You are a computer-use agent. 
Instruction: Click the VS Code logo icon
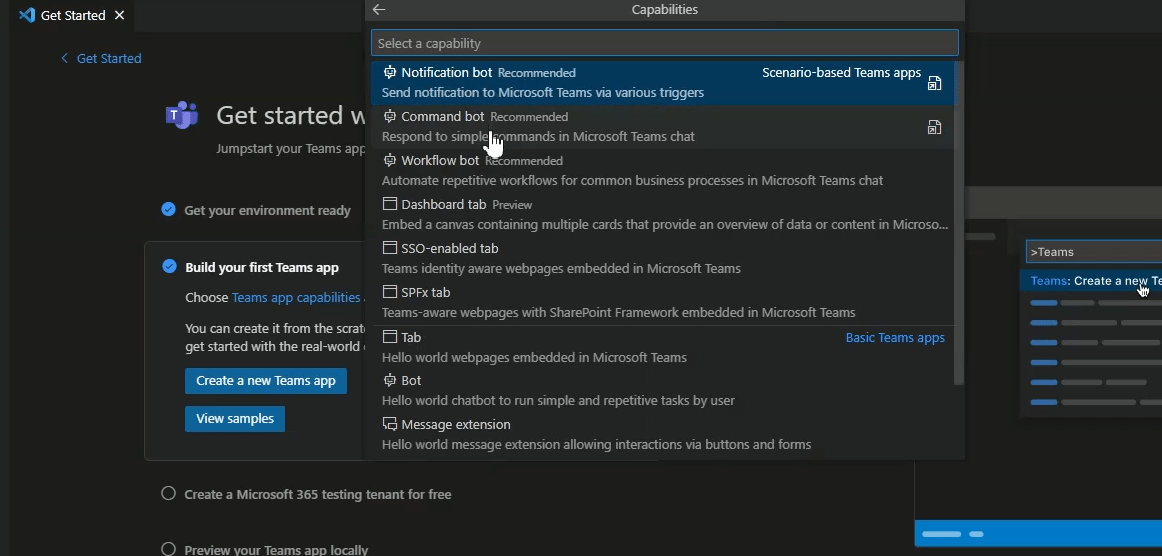click(27, 15)
